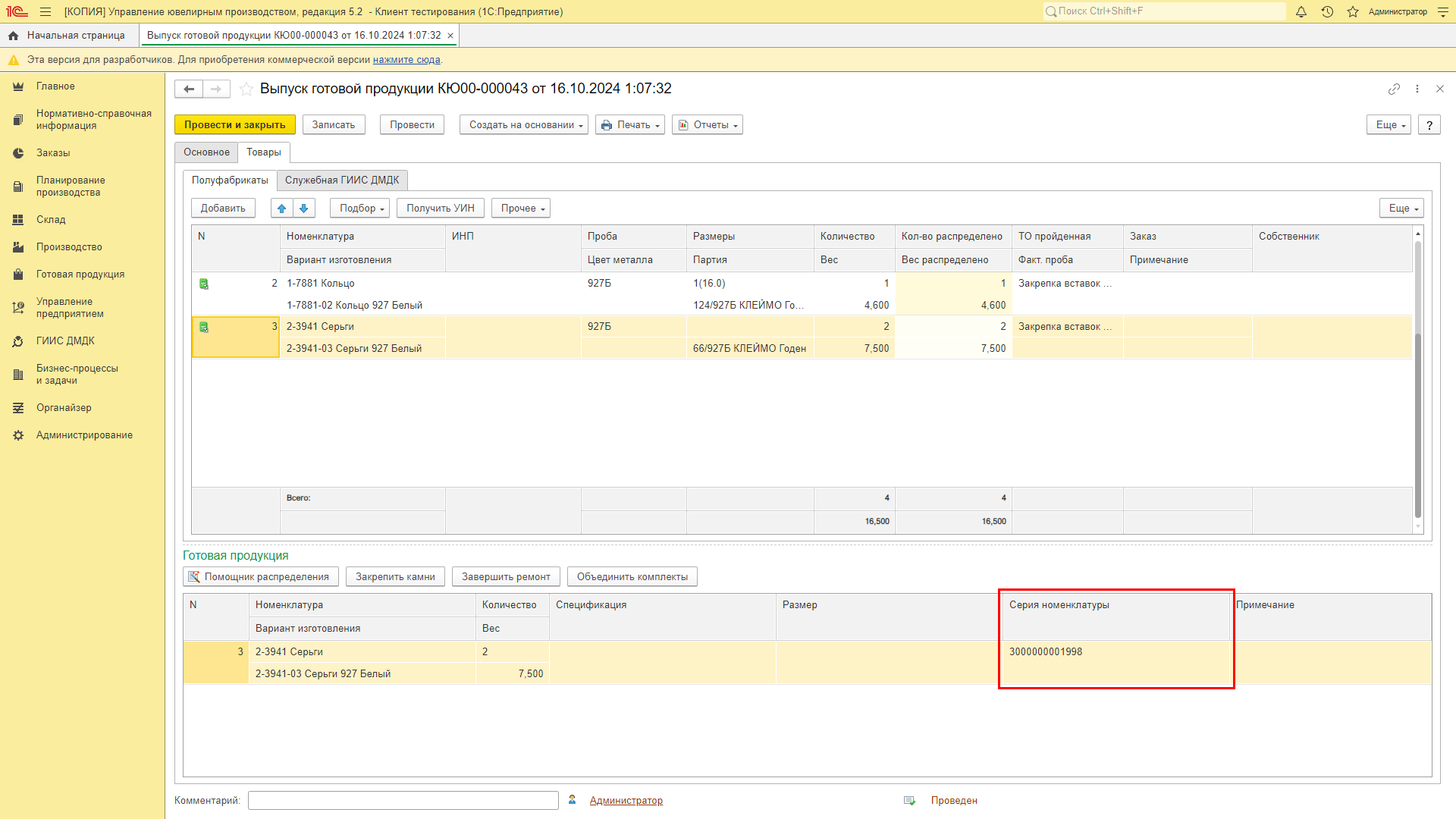Click the Заказы sidebar icon
Image resolution: width=1456 pixels, height=819 pixels.
(x=18, y=153)
